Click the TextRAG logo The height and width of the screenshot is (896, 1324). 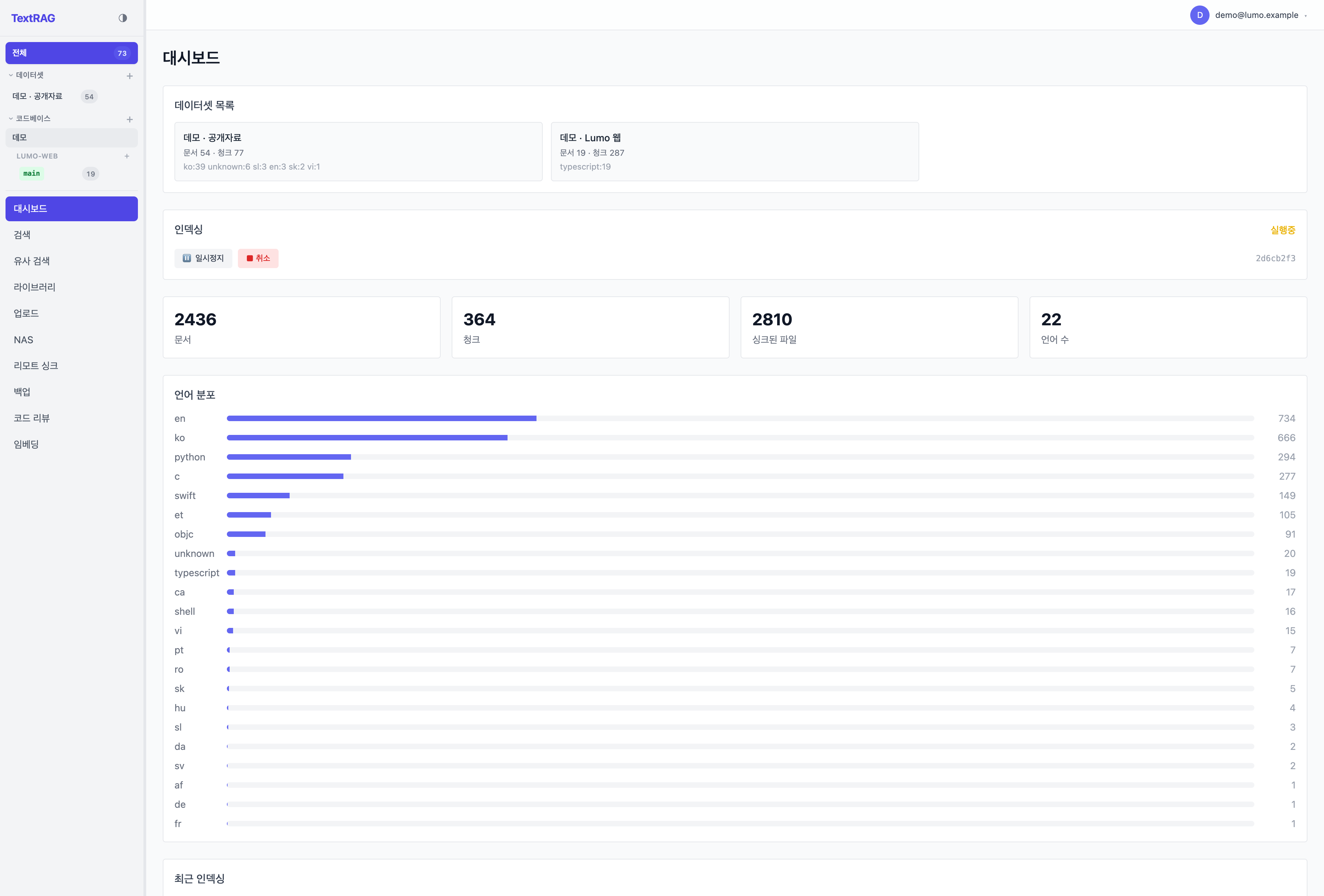coord(33,18)
